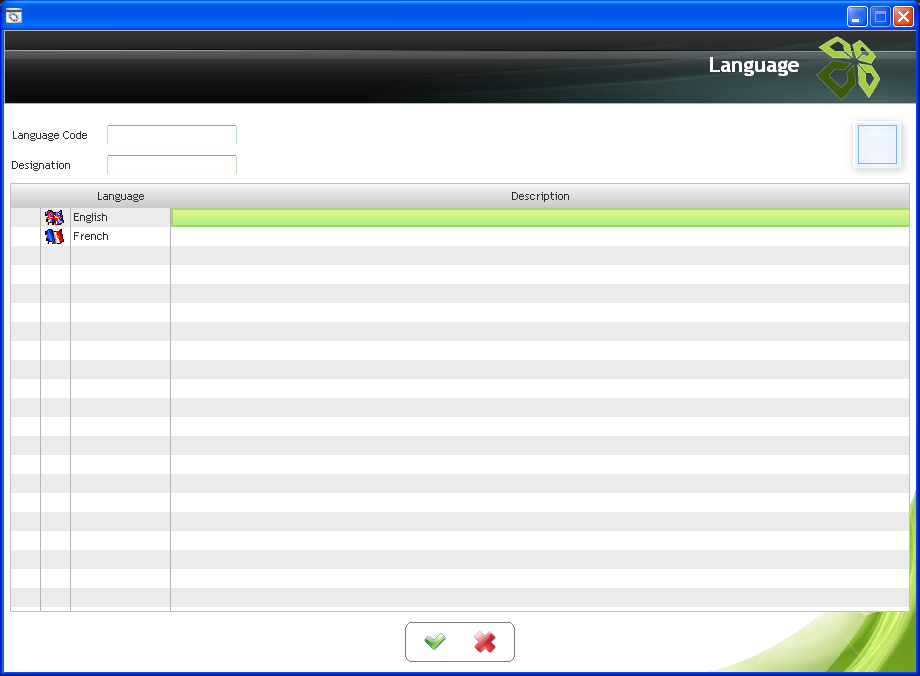Image resolution: width=920 pixels, height=676 pixels.
Task: Select the English flag icon
Action: click(x=55, y=217)
